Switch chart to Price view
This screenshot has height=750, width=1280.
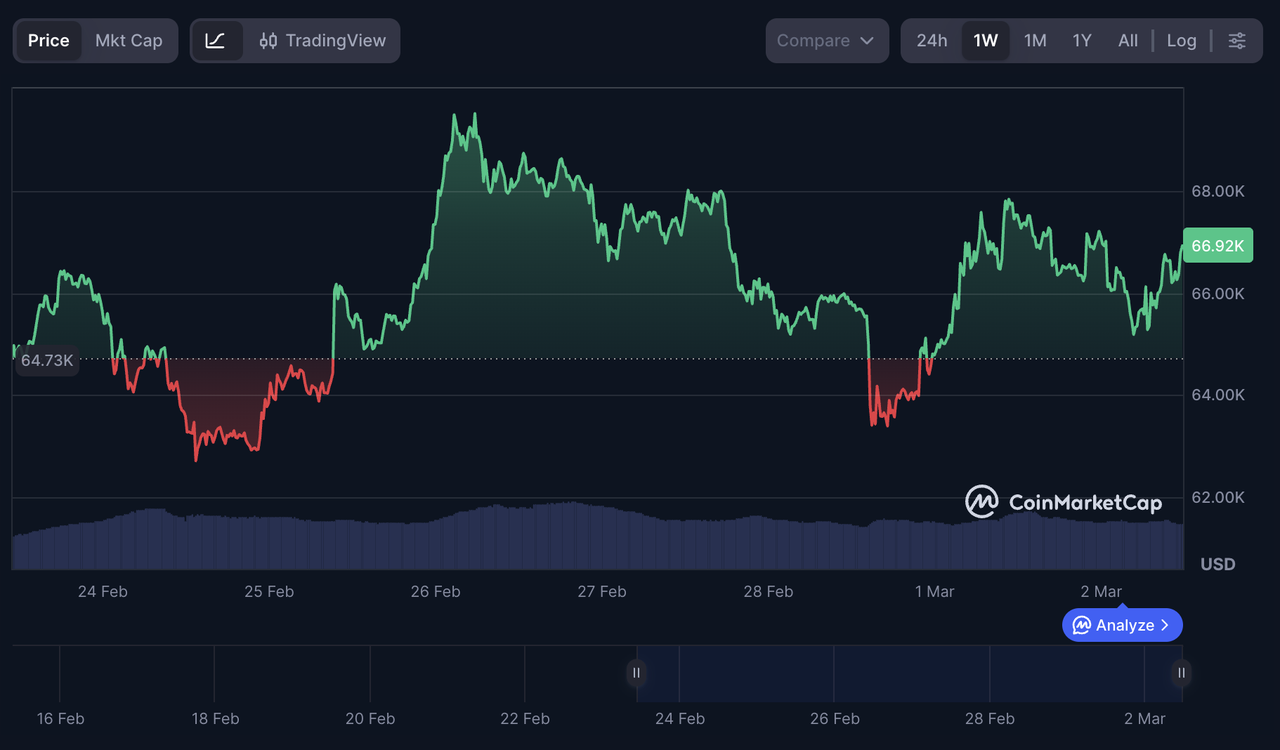coord(49,41)
